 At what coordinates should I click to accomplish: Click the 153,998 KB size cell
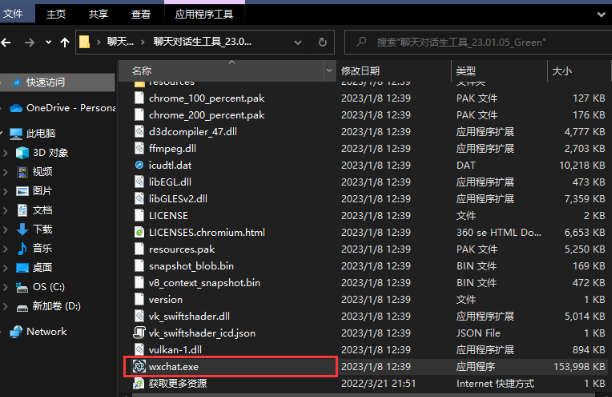[579, 367]
